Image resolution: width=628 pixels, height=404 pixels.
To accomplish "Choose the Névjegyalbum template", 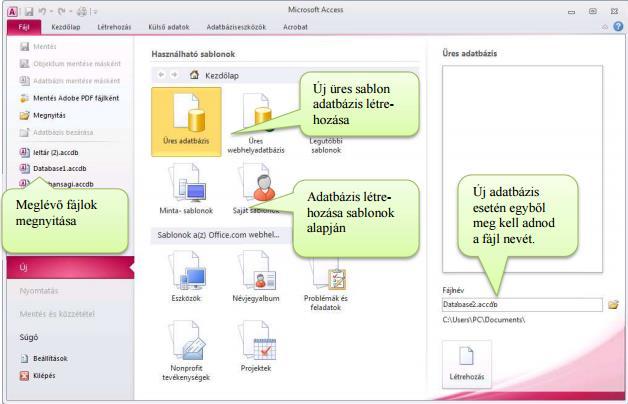I will (x=256, y=276).
